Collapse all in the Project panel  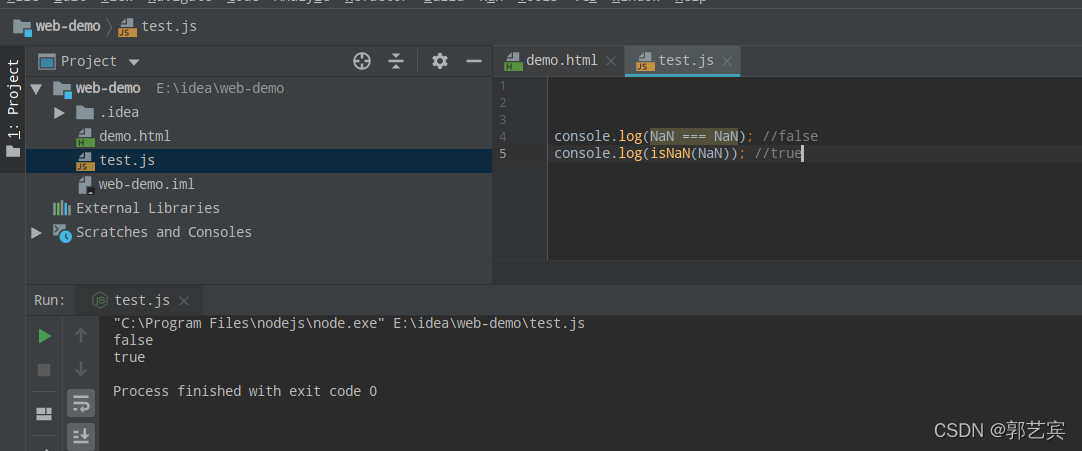click(395, 61)
